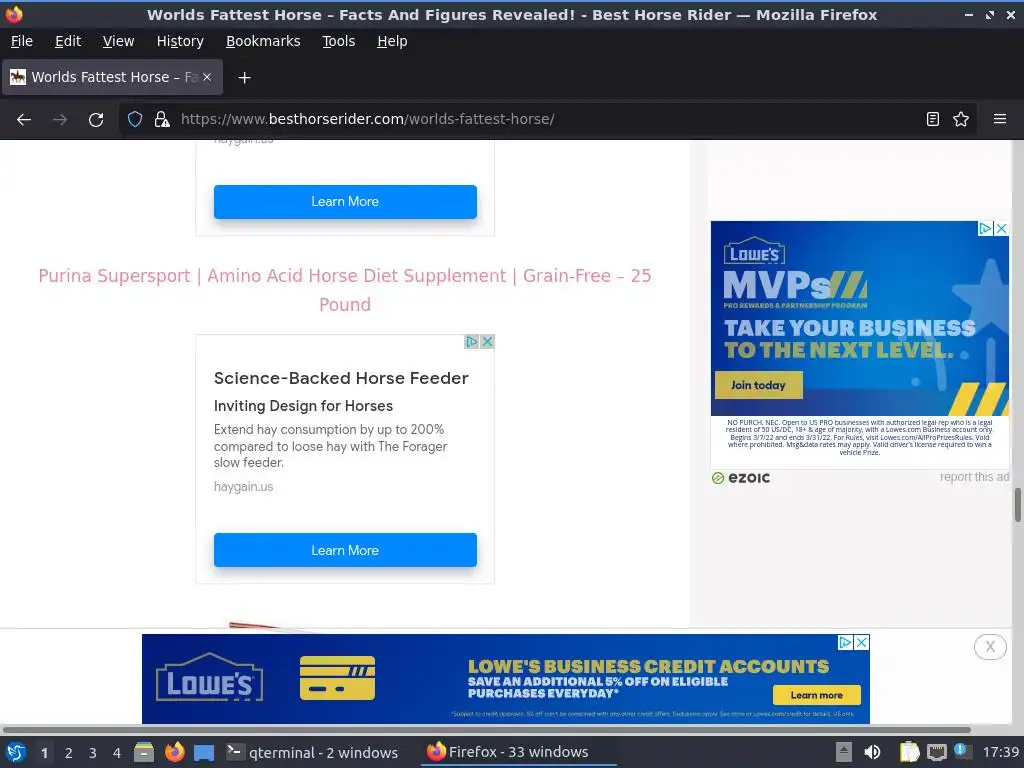Click the ezoic logo
The width and height of the screenshot is (1024, 768).
[x=741, y=478]
